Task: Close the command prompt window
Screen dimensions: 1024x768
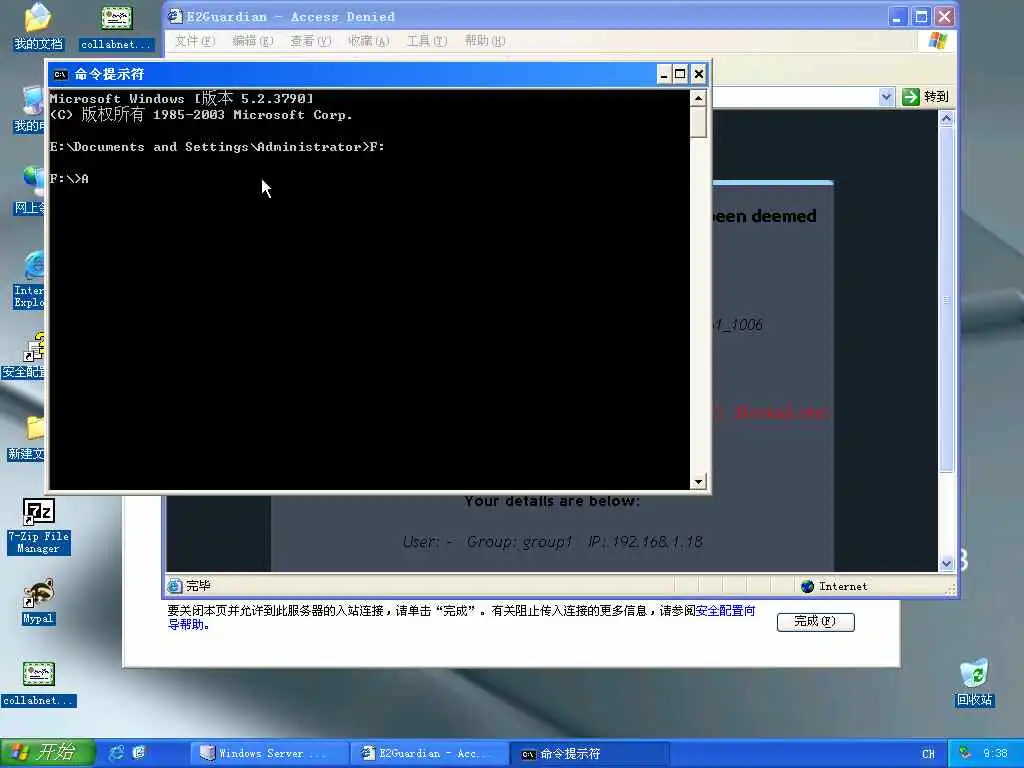Action: click(698, 74)
